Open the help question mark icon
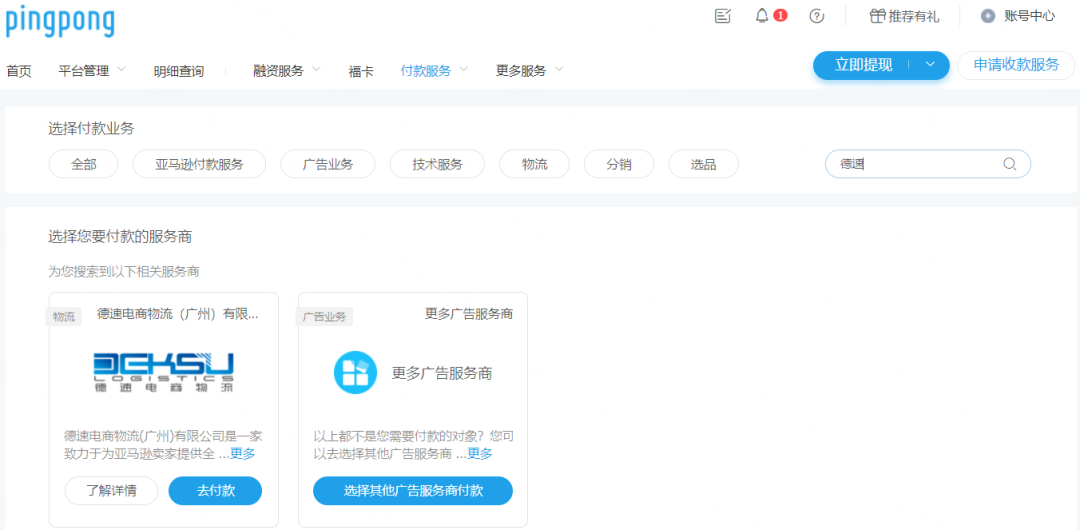 click(x=817, y=16)
